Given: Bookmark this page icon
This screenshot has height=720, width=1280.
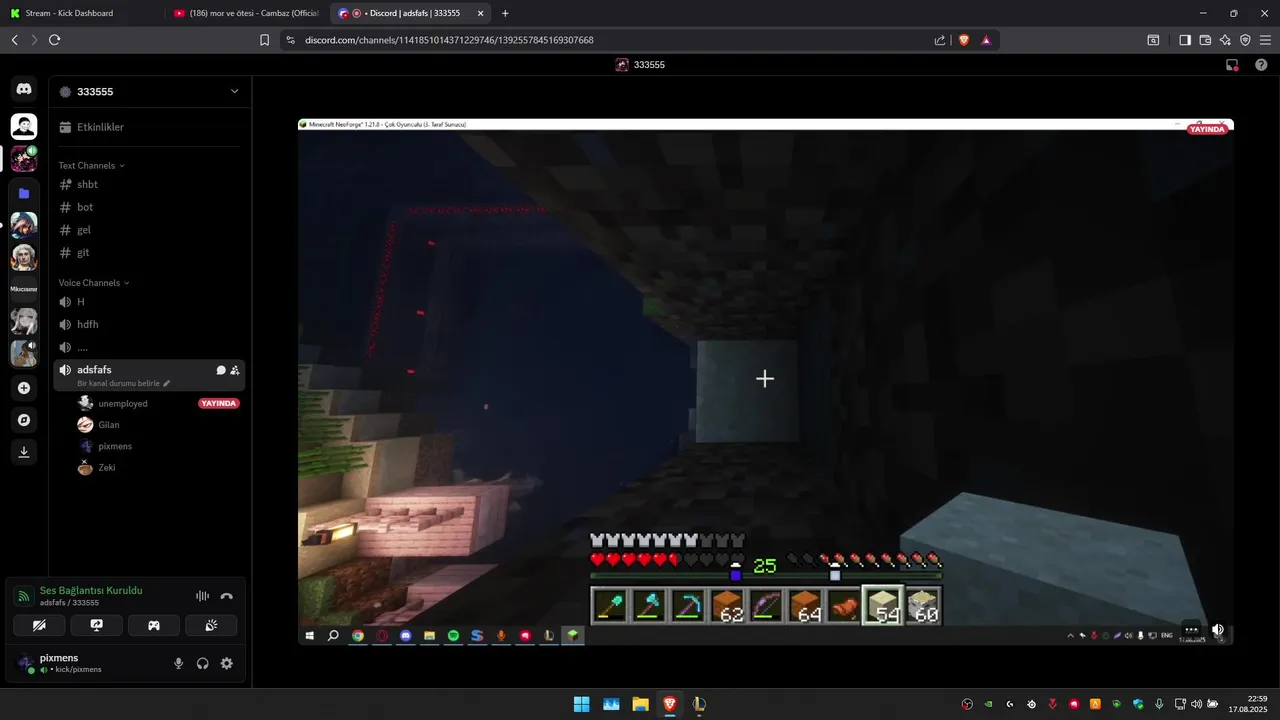Looking at the screenshot, I should coord(264,40).
